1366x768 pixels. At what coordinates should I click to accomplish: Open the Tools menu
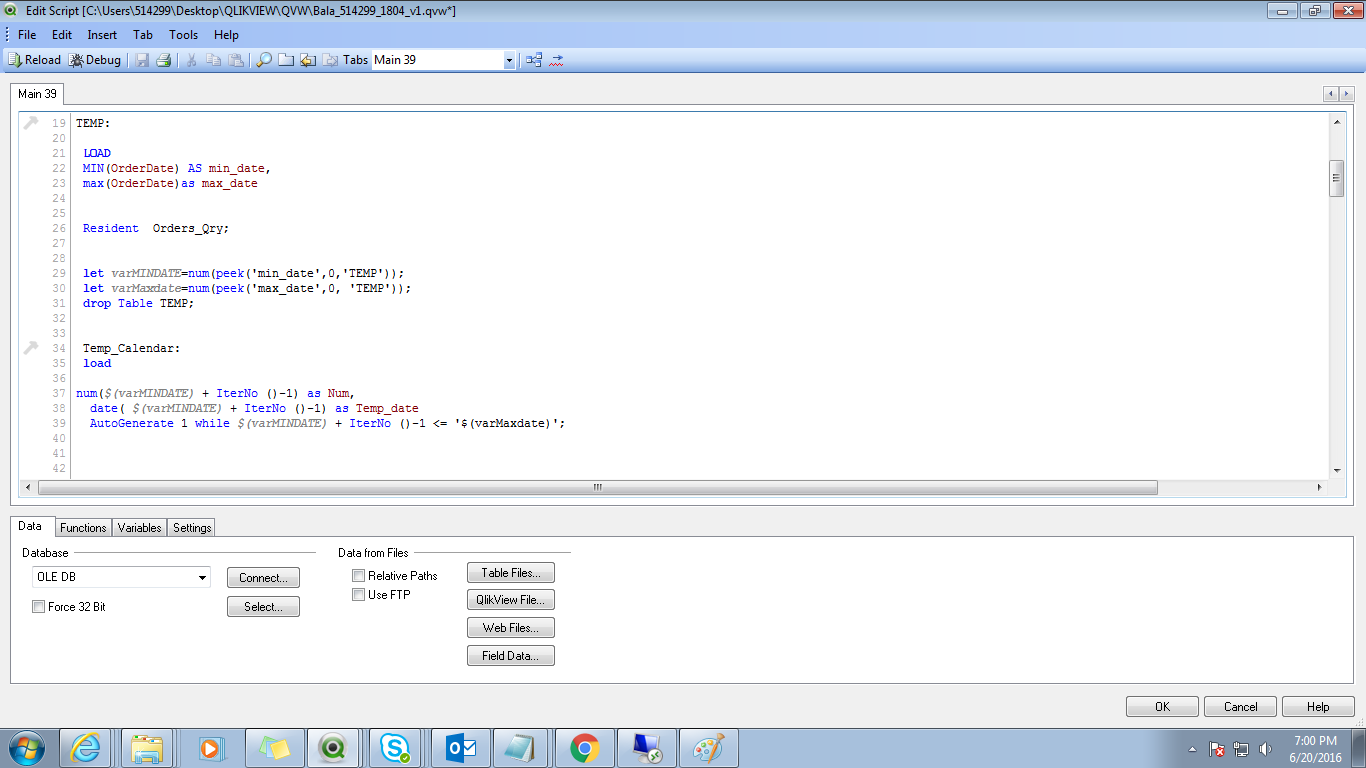[183, 35]
